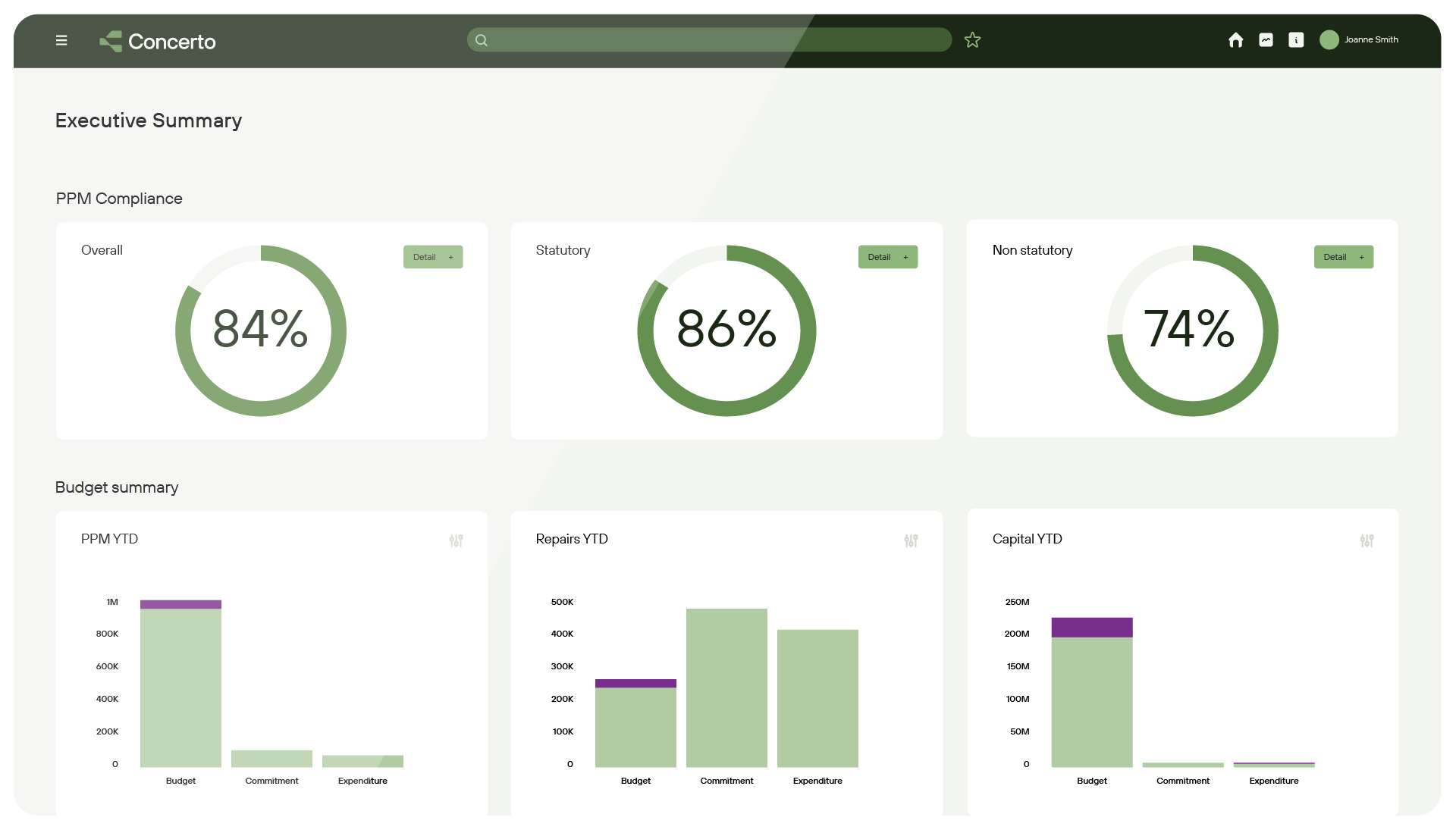Click the info icon in header
The width and height of the screenshot is (1456, 830).
[1296, 40]
